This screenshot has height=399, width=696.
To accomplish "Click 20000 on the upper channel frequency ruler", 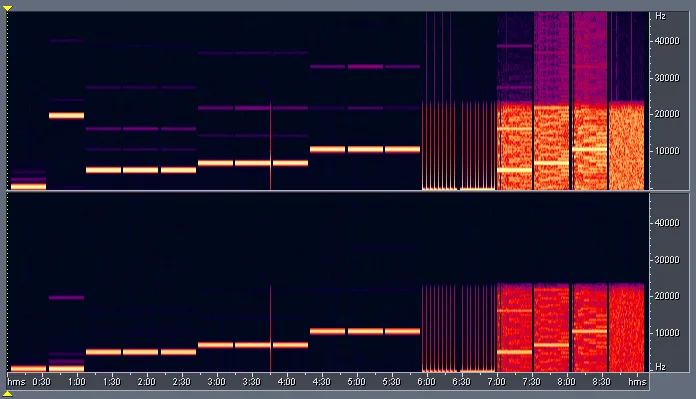I will pyautogui.click(x=667, y=114).
